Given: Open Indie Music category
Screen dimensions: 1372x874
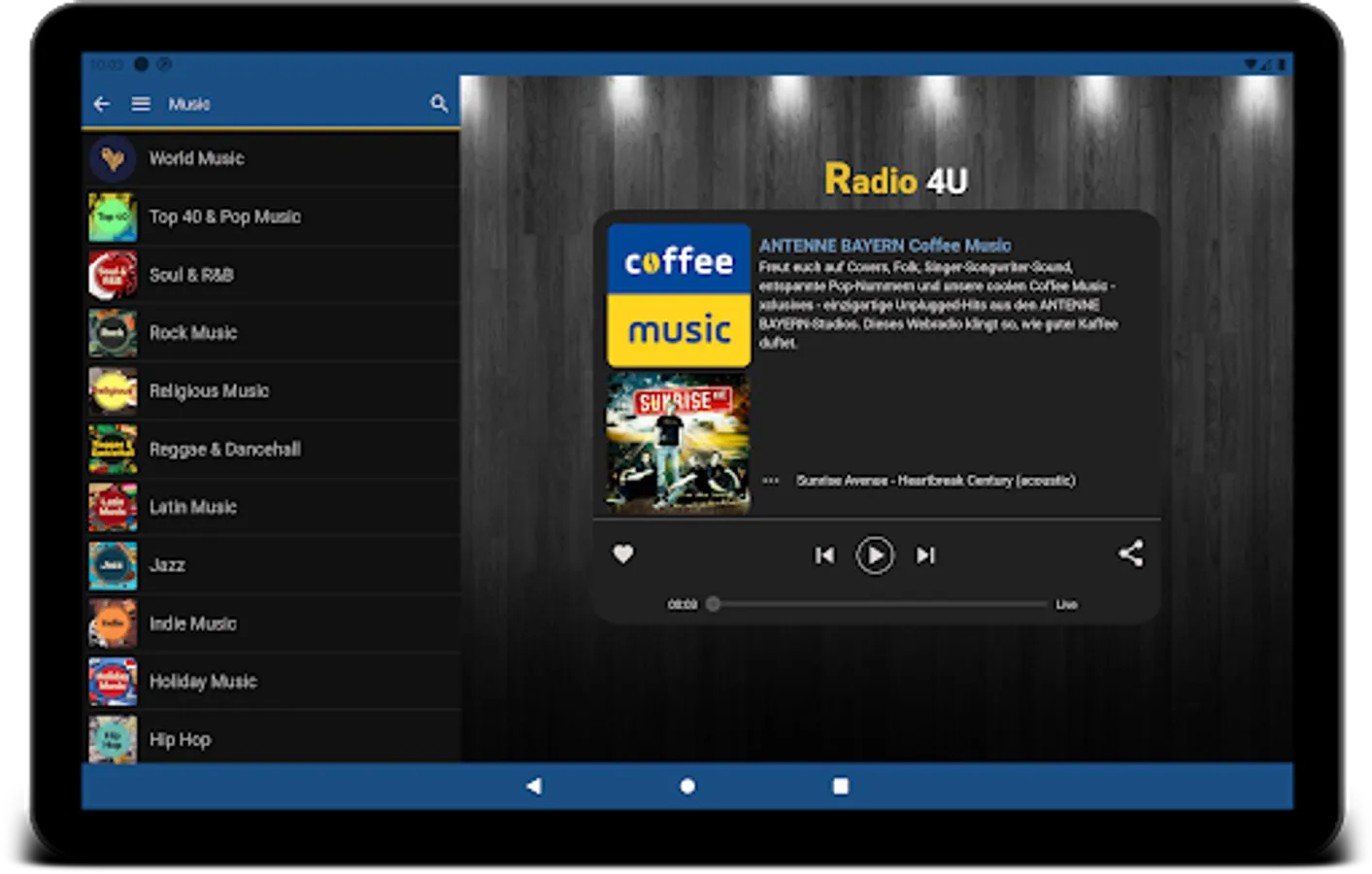Looking at the screenshot, I should (271, 623).
